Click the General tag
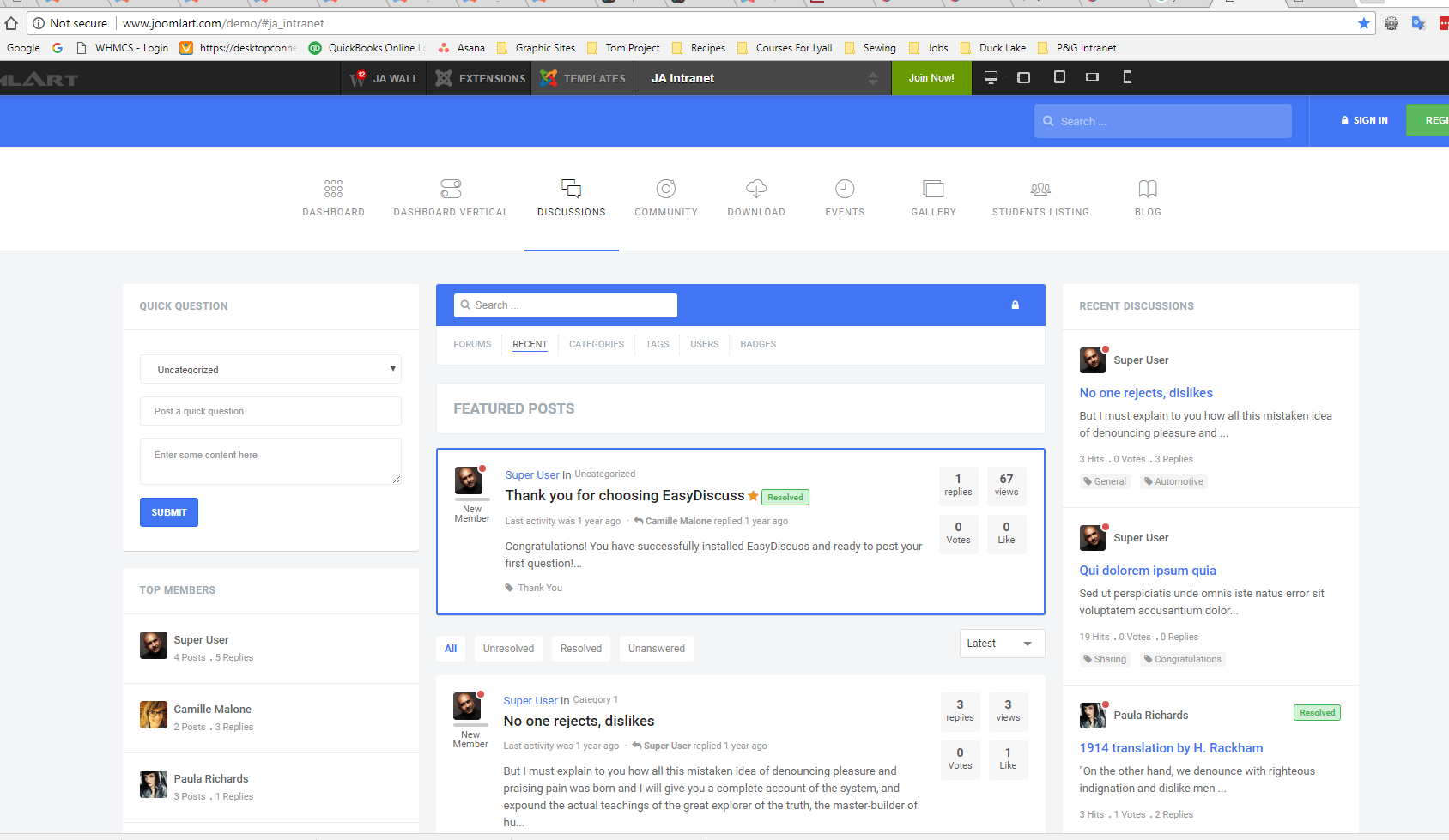Viewport: 1449px width, 840px height. (x=1105, y=481)
